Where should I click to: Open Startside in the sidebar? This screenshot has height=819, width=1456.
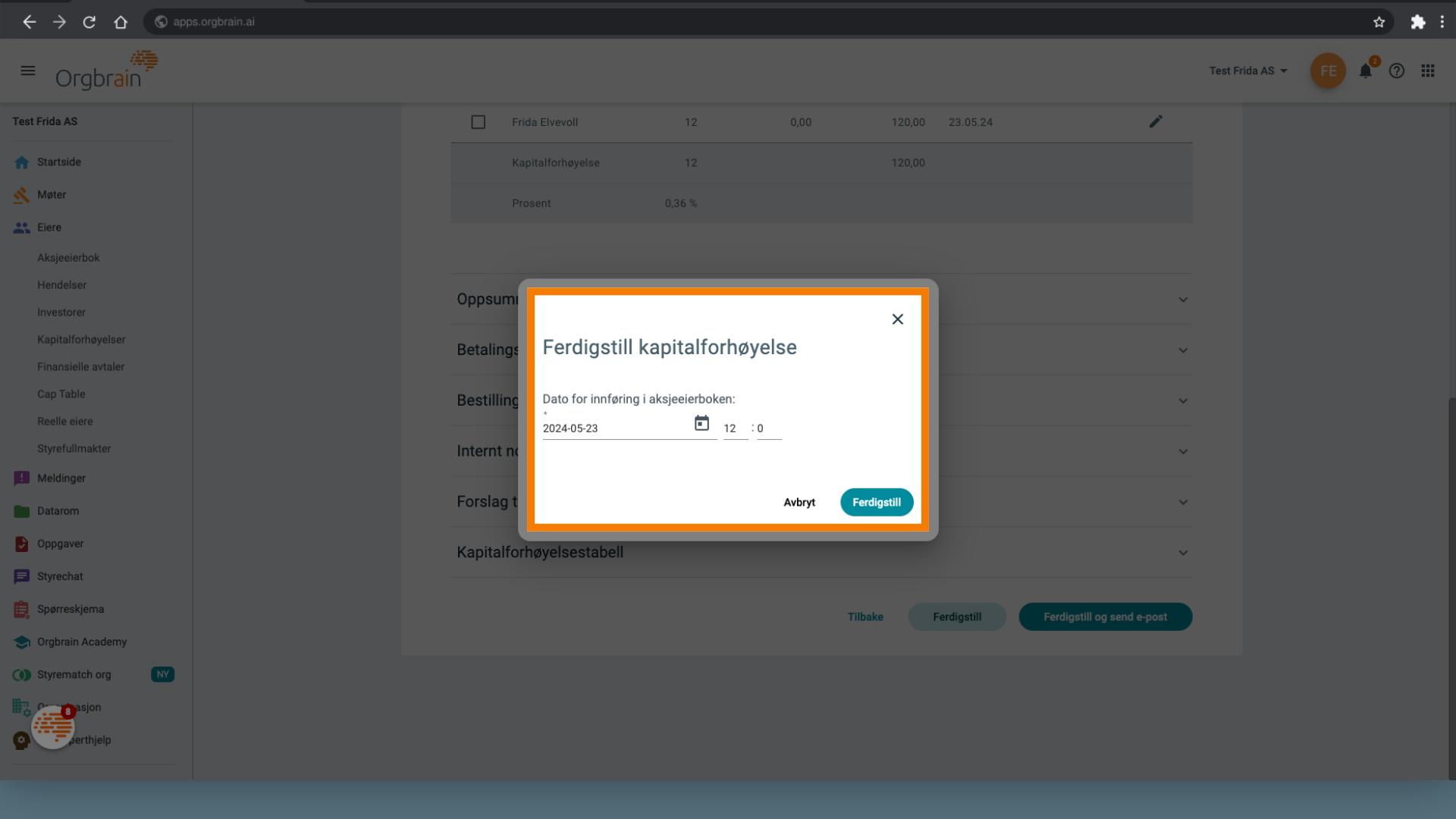(x=59, y=162)
